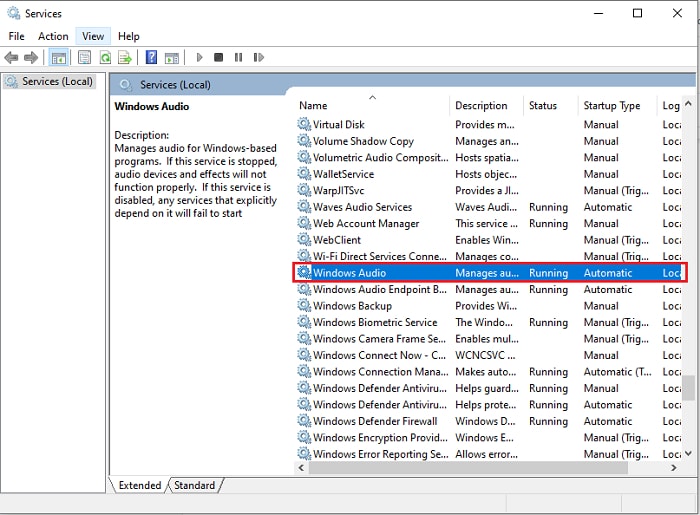
Task: Switch to the Standard tab
Action: click(195, 485)
